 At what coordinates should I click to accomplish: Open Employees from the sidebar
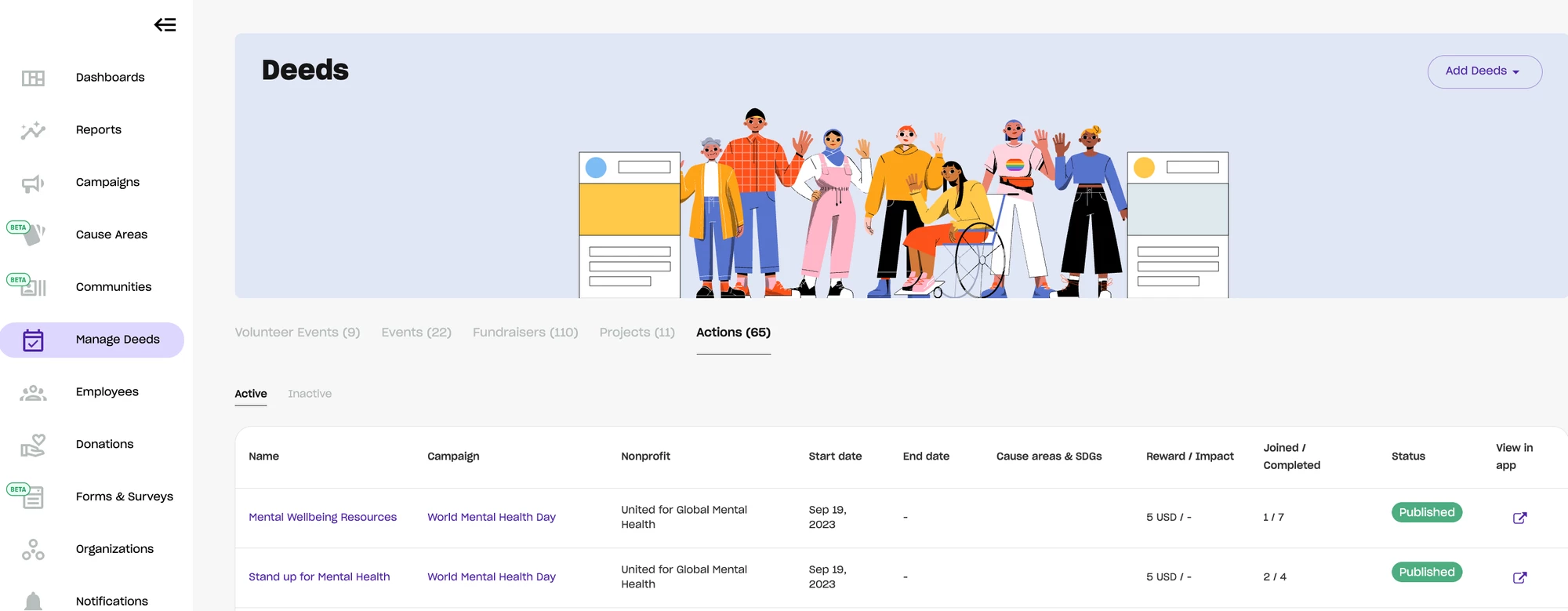click(x=107, y=392)
